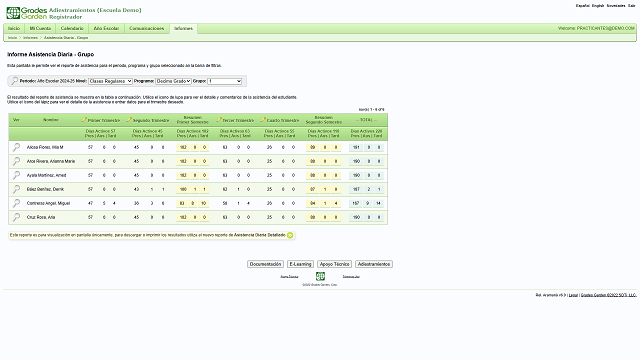Image resolution: width=640 pixels, height=360 pixels.
Task: Click student name Arce Rivera, Arianna Marie
Action: (51, 161)
